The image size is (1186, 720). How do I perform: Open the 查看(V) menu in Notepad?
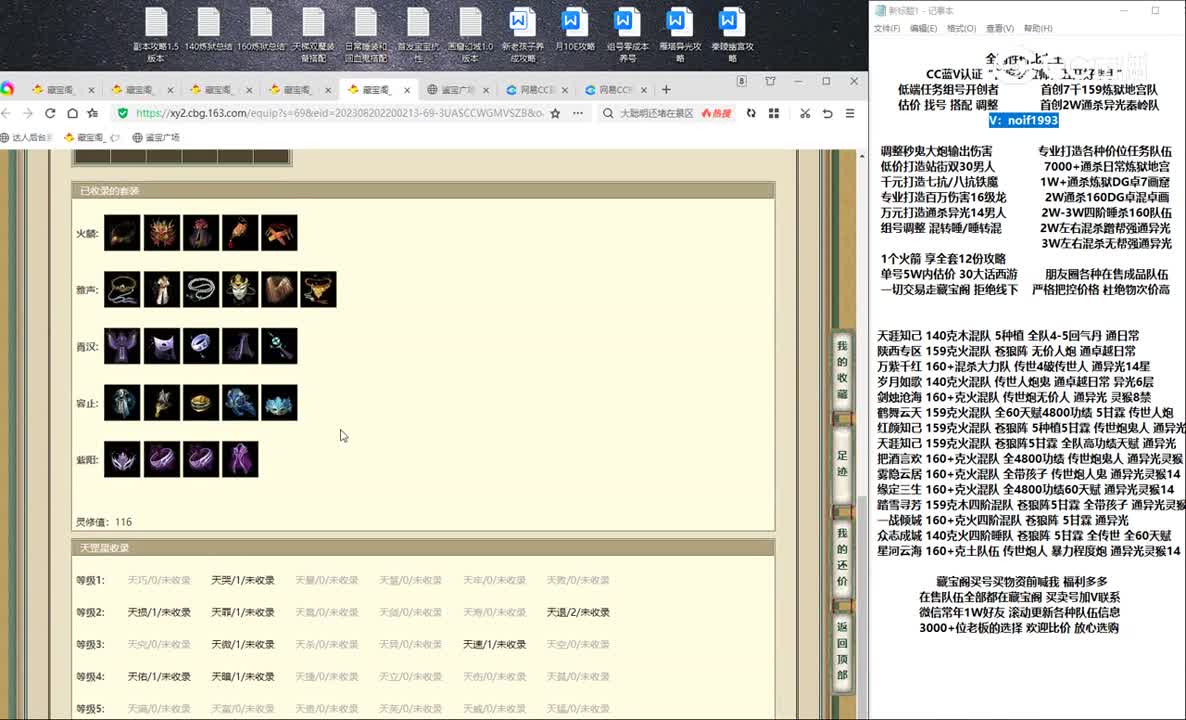pyautogui.click(x=999, y=28)
